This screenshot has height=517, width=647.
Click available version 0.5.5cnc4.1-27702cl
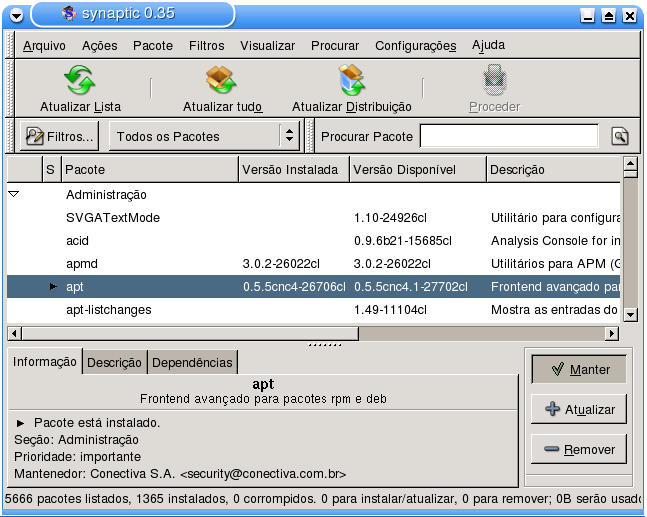click(411, 287)
